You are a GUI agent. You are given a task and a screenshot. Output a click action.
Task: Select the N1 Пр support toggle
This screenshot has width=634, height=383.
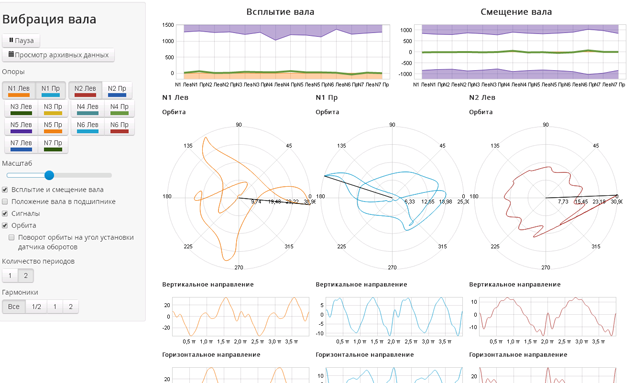click(51, 91)
